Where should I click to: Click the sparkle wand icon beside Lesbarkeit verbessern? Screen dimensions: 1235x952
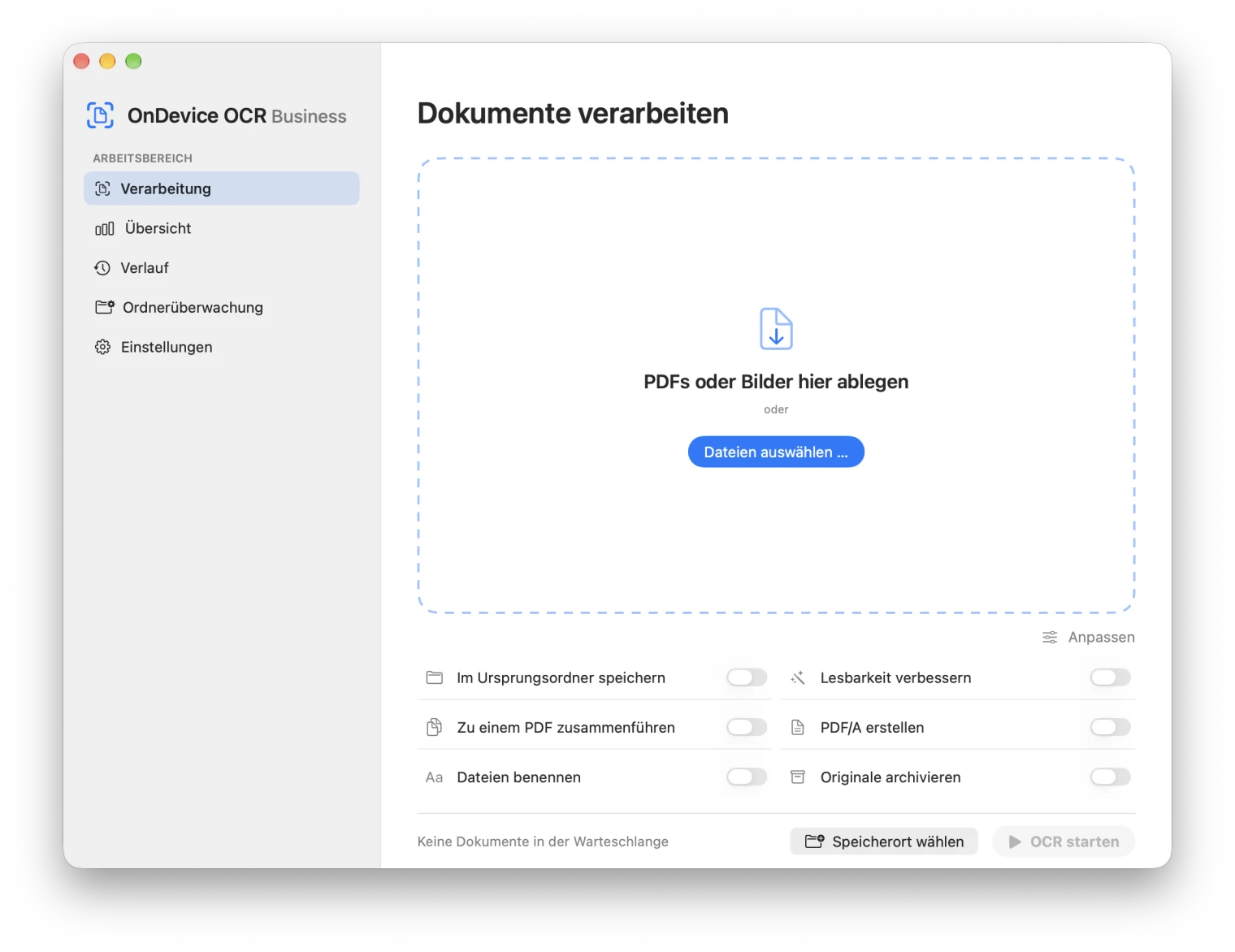pyautogui.click(x=798, y=677)
